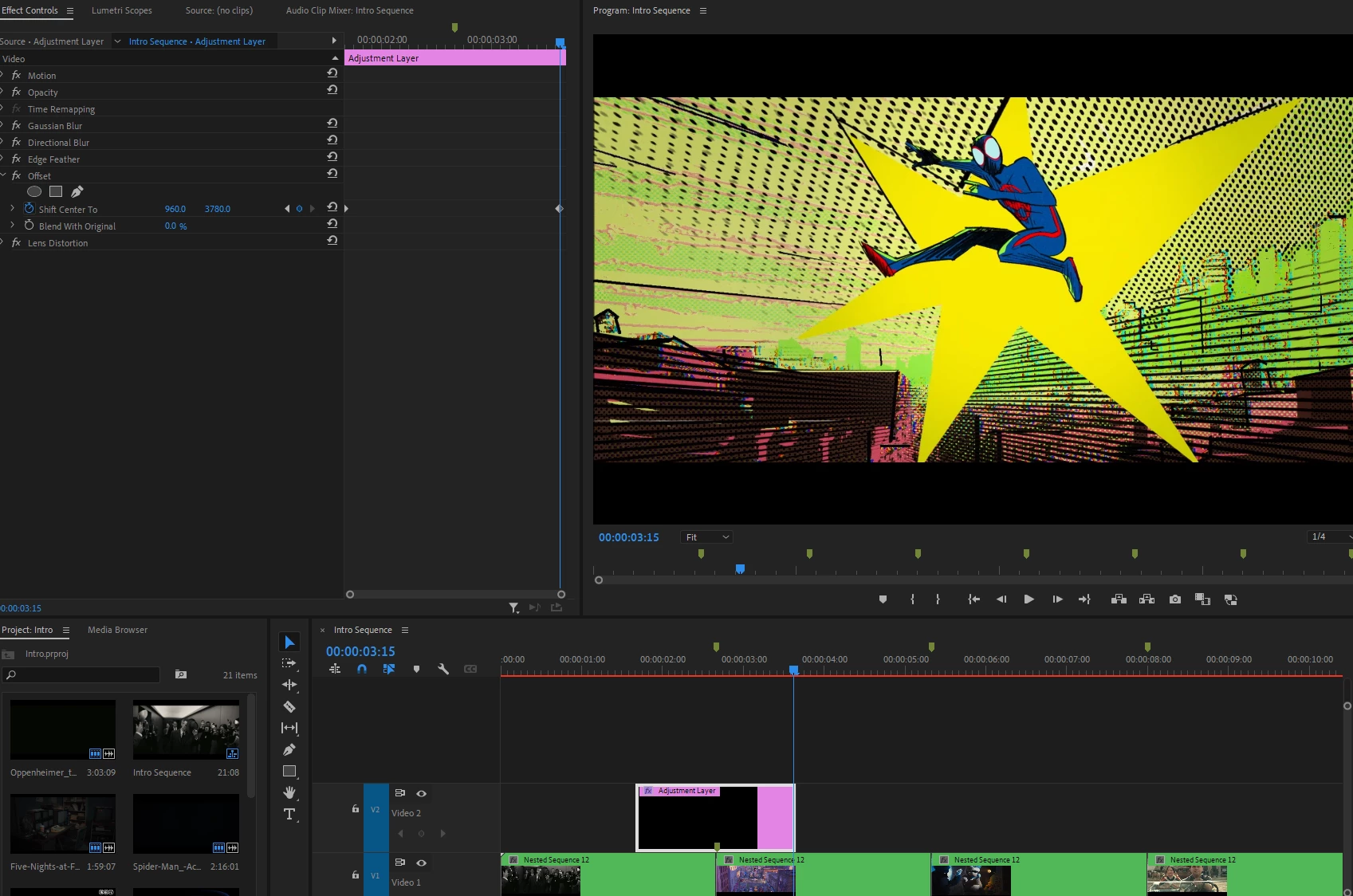Create a 4-point polygon mask for Offset
Screen dimensions: 1353x896
tap(56, 191)
